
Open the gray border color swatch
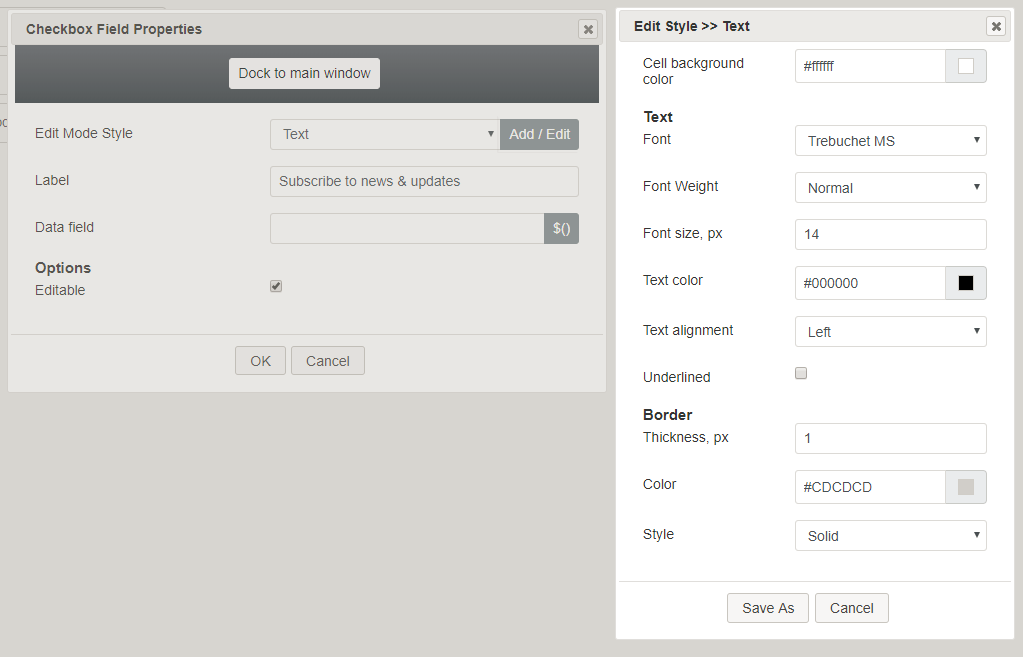point(966,487)
